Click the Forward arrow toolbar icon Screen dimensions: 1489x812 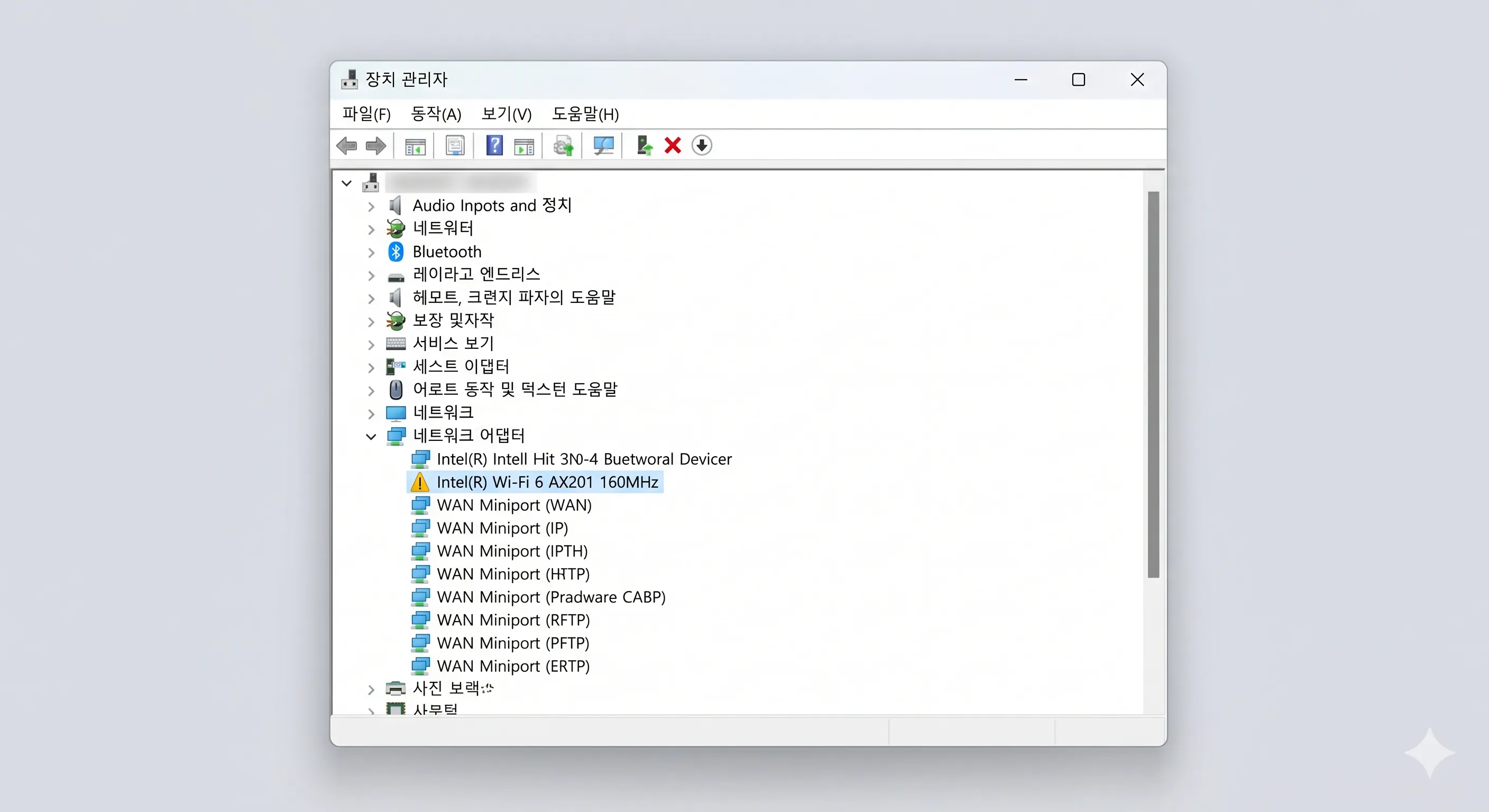pos(376,145)
